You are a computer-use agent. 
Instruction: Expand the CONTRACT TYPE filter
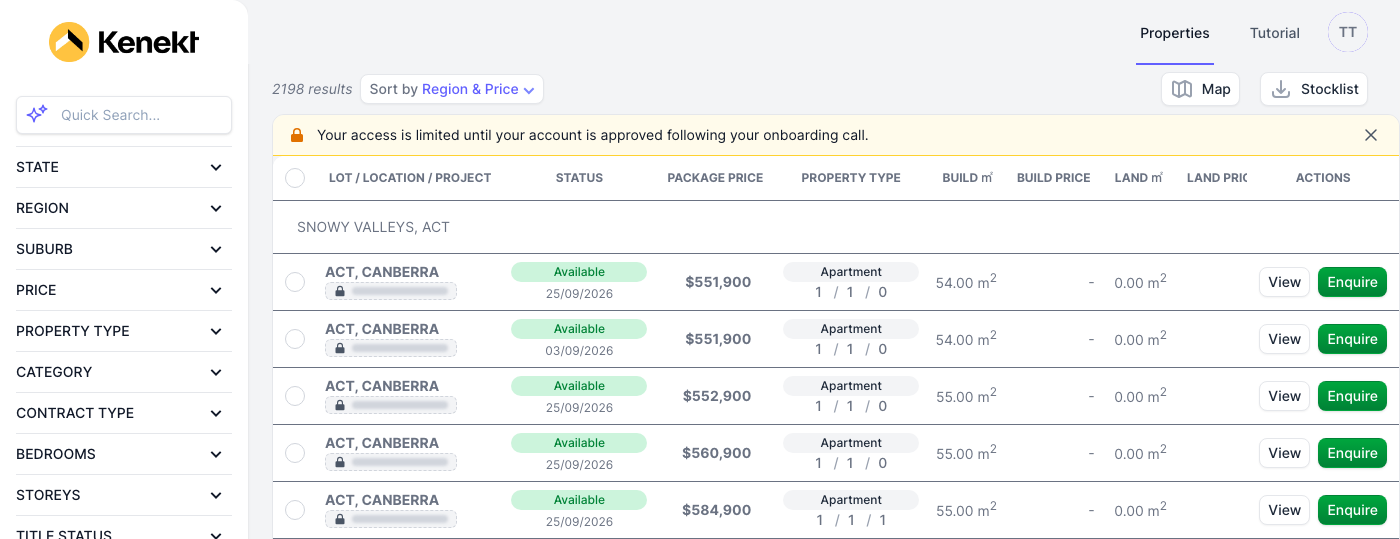tap(124, 413)
